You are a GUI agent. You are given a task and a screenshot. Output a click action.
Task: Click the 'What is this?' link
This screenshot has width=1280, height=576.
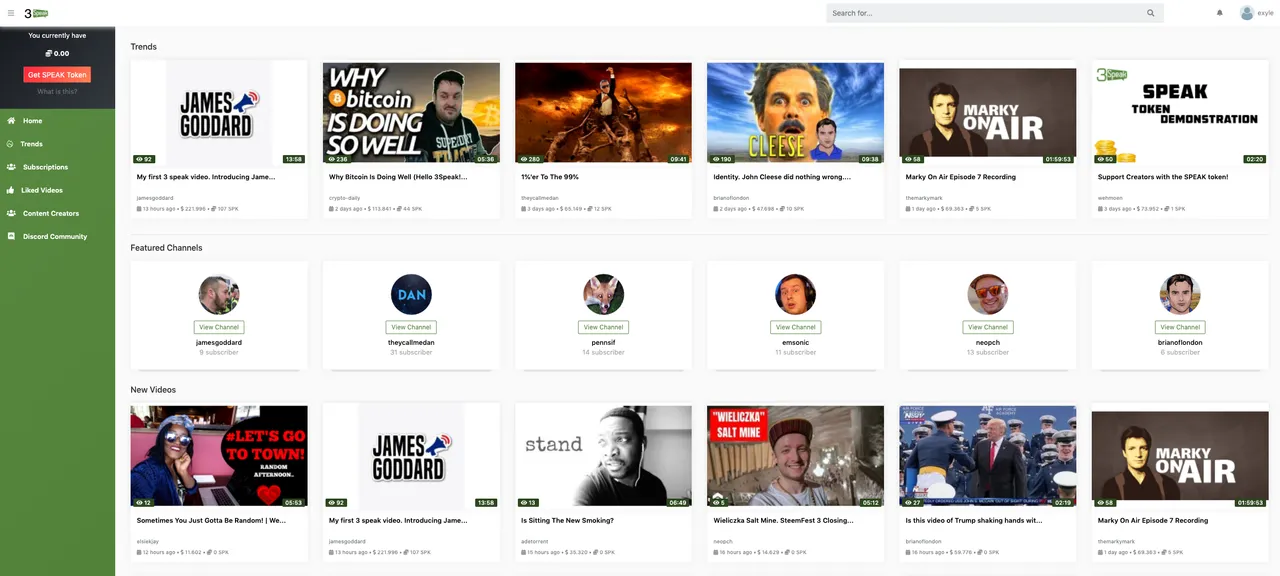point(57,92)
